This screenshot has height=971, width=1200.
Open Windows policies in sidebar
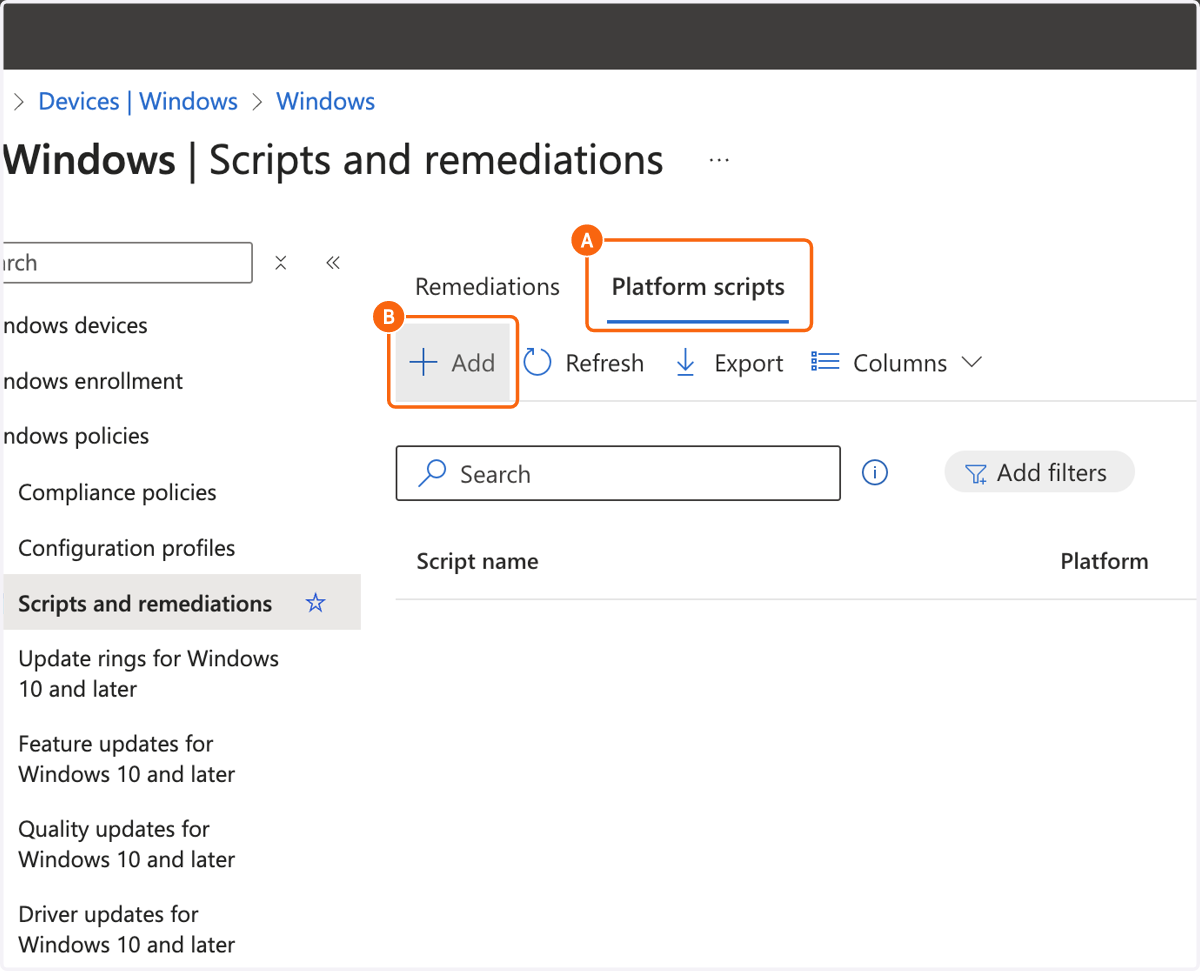click(x=76, y=436)
